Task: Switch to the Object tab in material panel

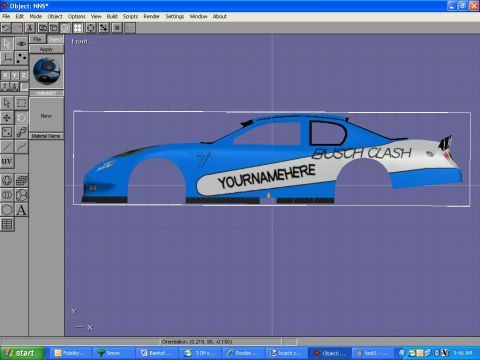Action: click(x=55, y=39)
